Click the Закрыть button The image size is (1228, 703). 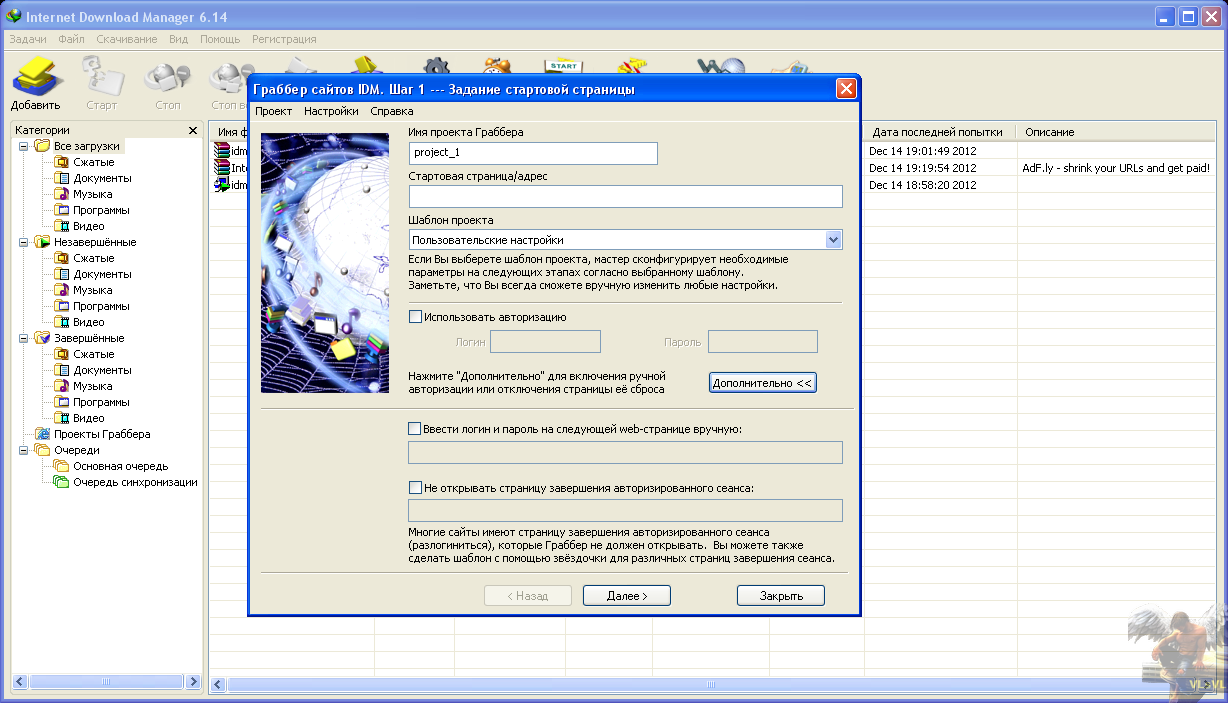(x=781, y=595)
